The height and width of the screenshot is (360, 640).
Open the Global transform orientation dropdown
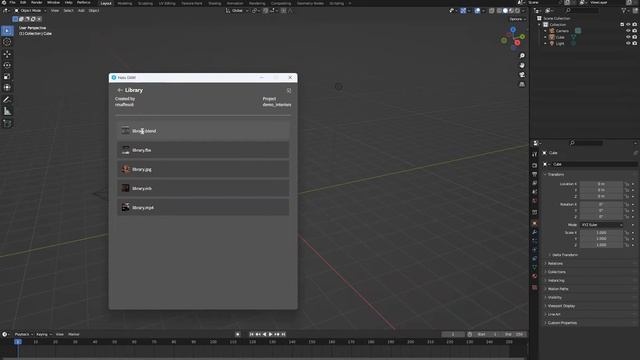(237, 11)
